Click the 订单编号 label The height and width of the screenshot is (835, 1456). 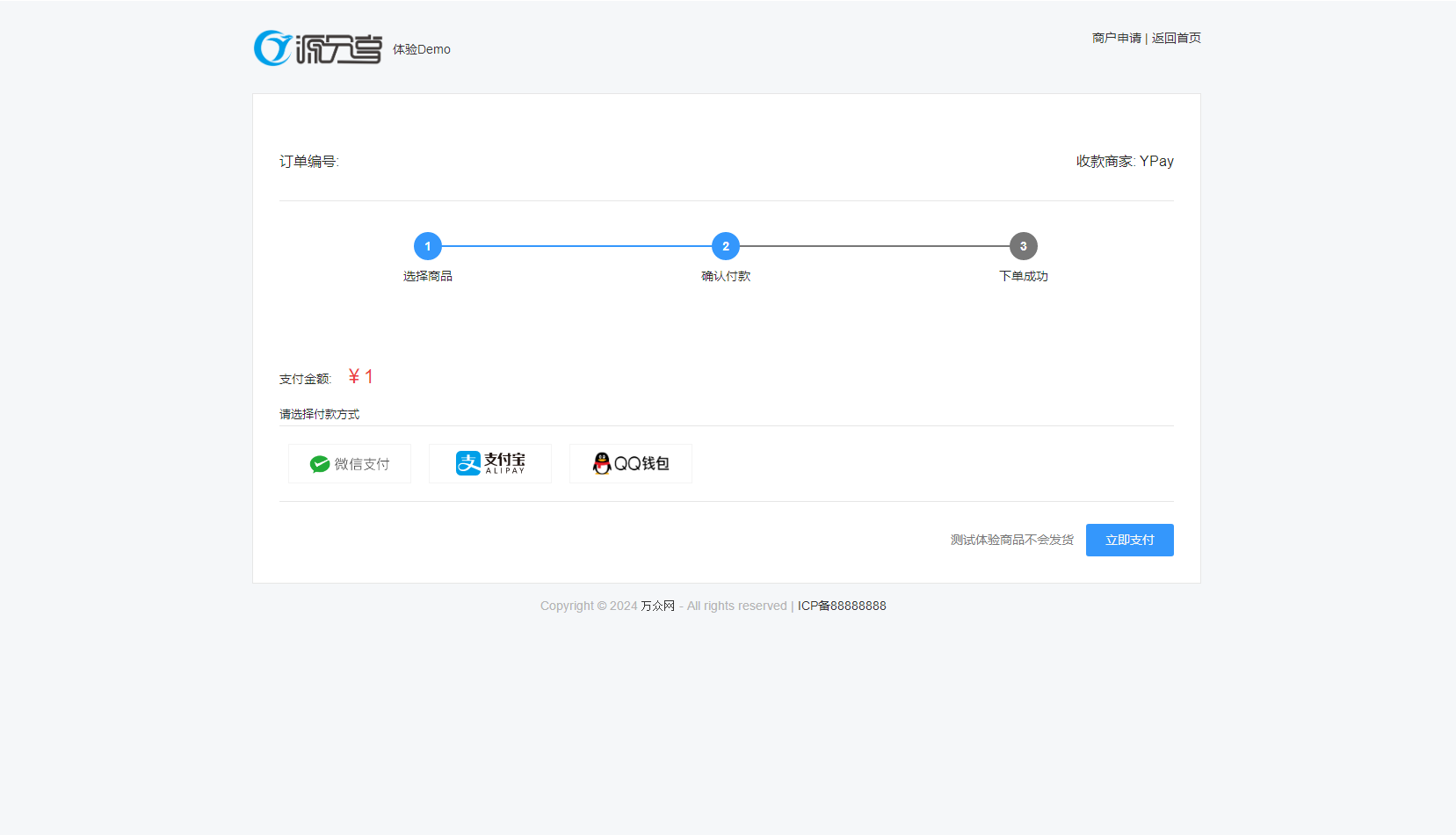pos(309,162)
